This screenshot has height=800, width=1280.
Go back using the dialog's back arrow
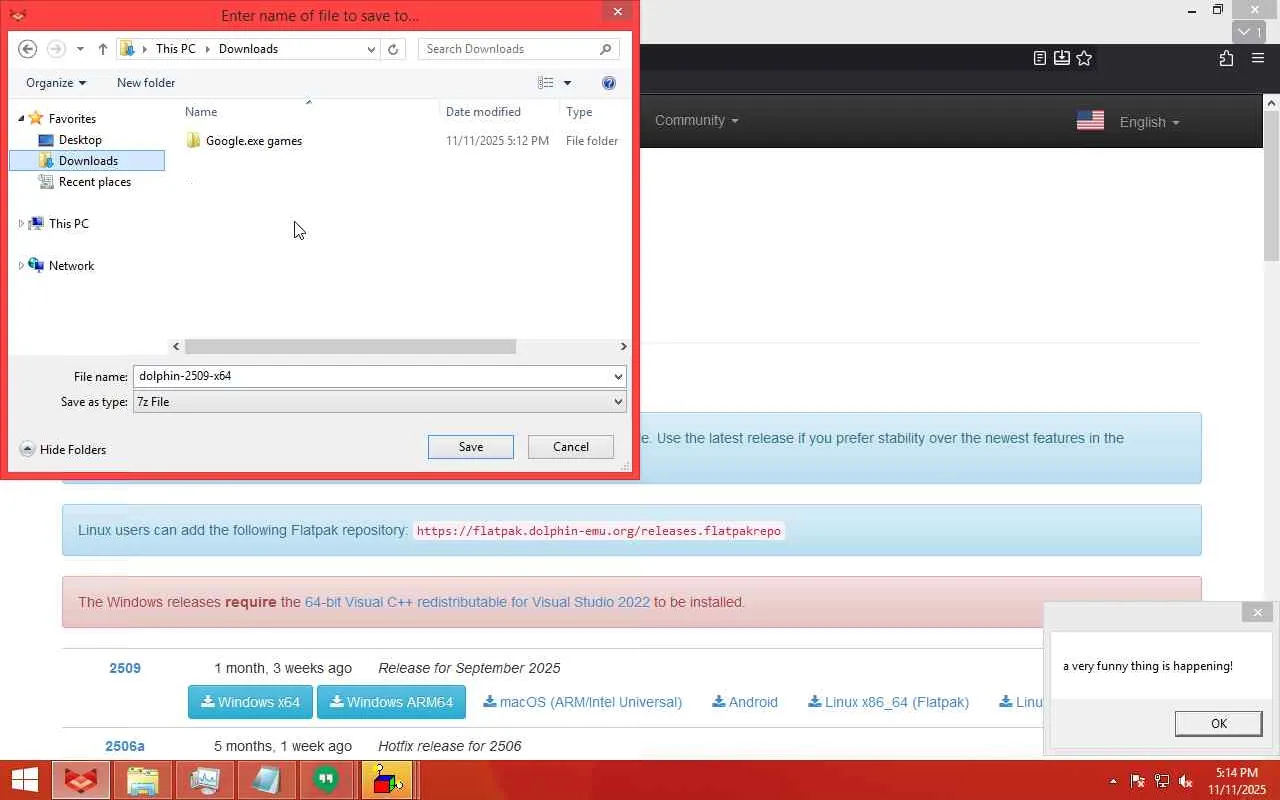coord(28,49)
